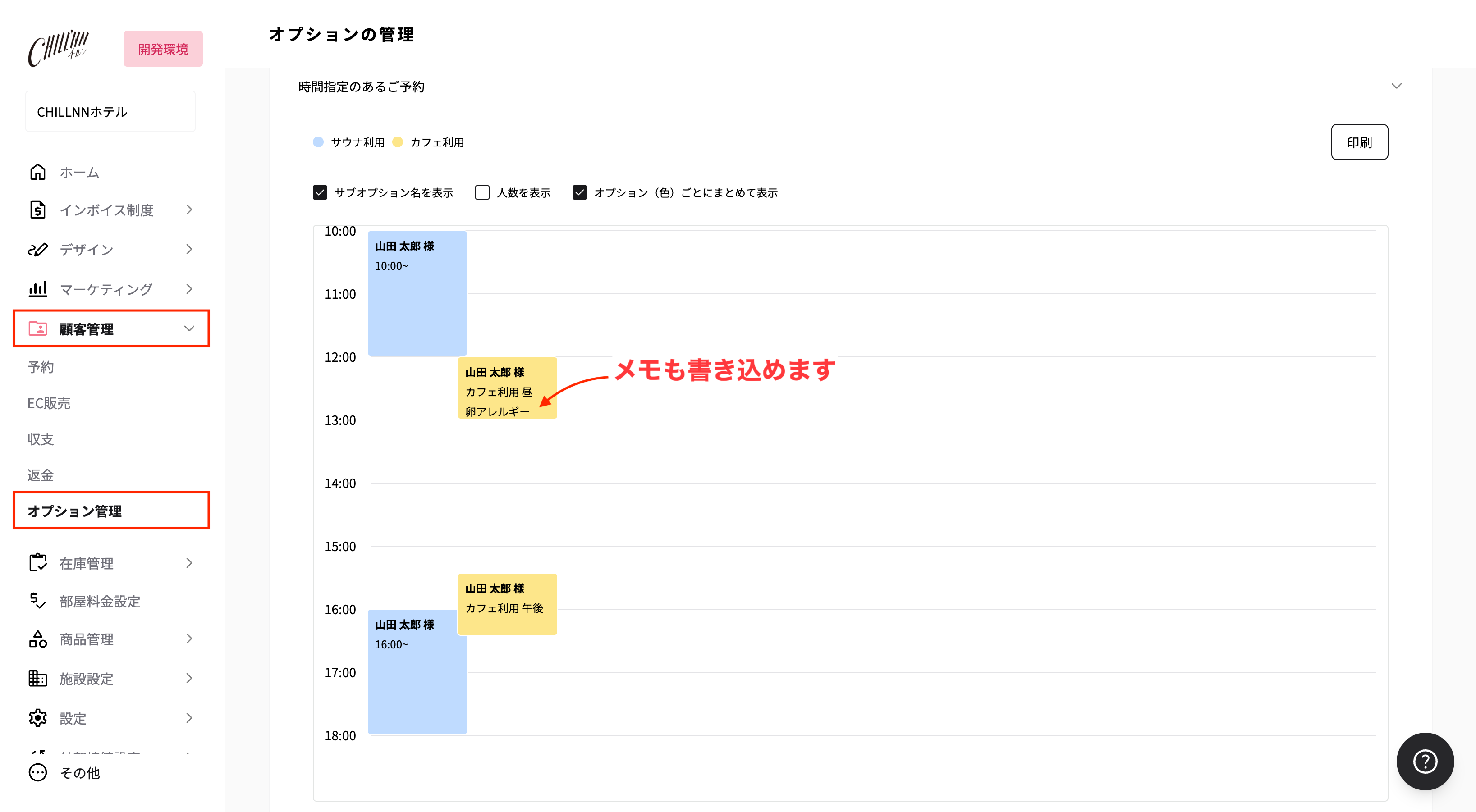Toggle サブオプション名を表示 checkbox
The height and width of the screenshot is (812, 1476).
pos(320,192)
